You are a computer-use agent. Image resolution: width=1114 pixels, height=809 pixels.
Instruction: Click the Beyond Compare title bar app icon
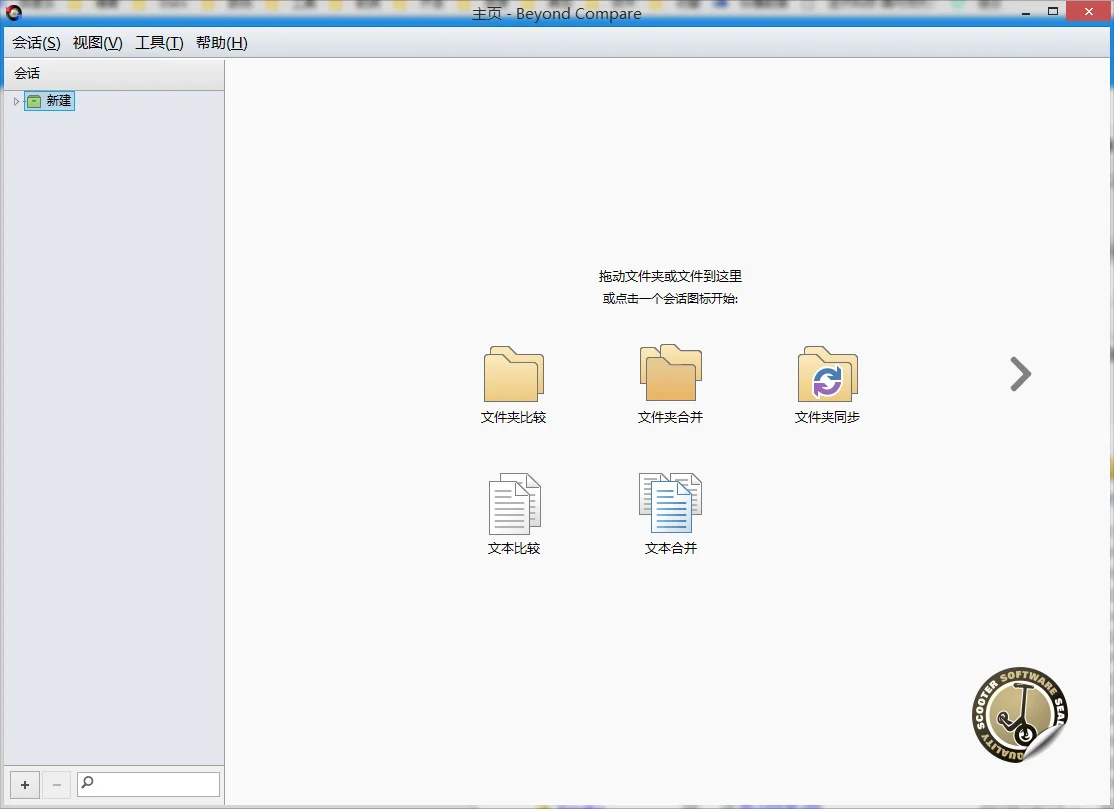pyautogui.click(x=13, y=12)
